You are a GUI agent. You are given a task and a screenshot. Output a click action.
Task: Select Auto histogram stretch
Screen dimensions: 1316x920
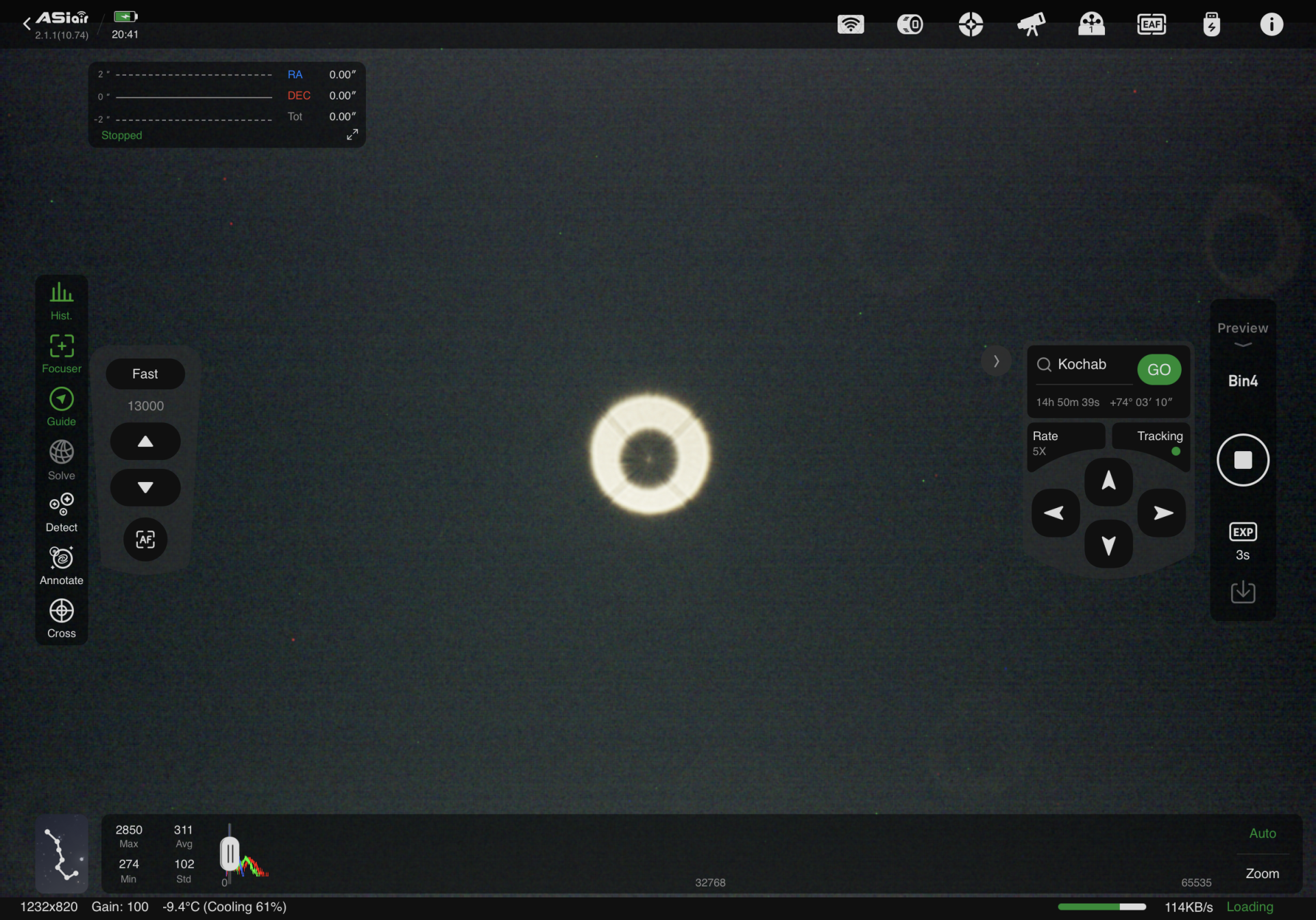point(1262,834)
